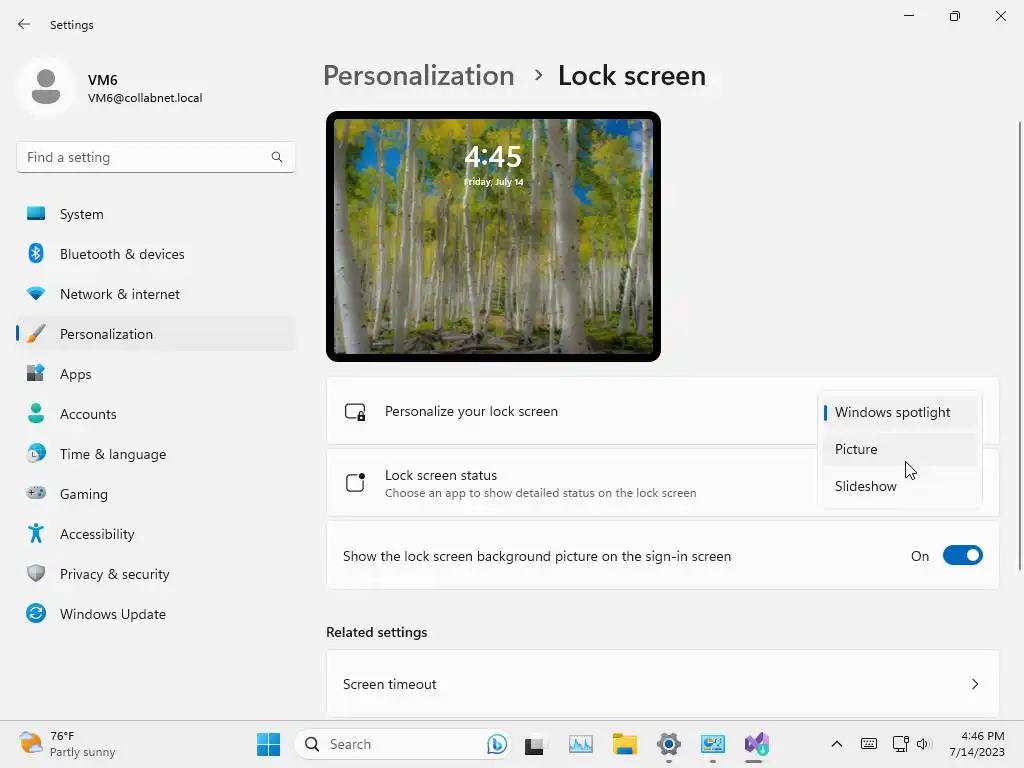Click the Lock screen page title
1024x768 pixels.
632,76
